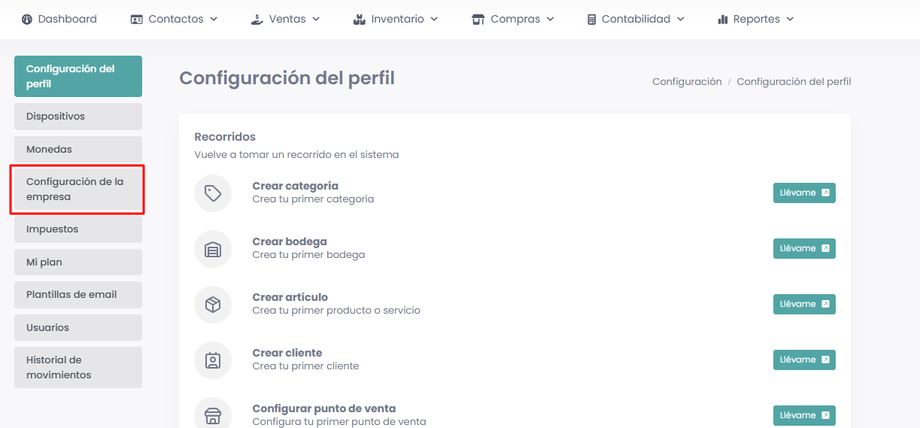The width and height of the screenshot is (920, 428).
Task: Open Historial de movimientos section
Action: pyautogui.click(x=78, y=367)
